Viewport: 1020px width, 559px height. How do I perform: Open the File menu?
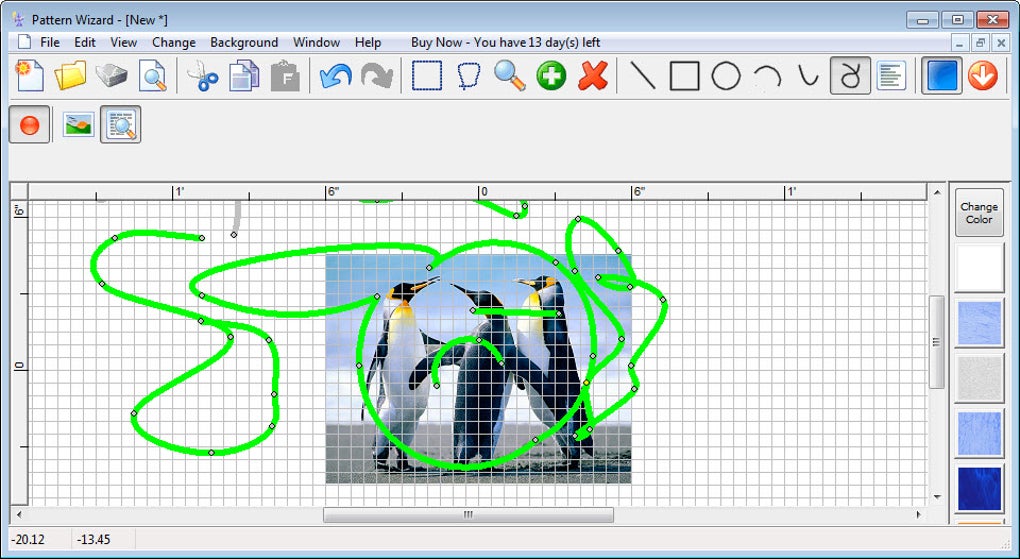click(x=50, y=42)
